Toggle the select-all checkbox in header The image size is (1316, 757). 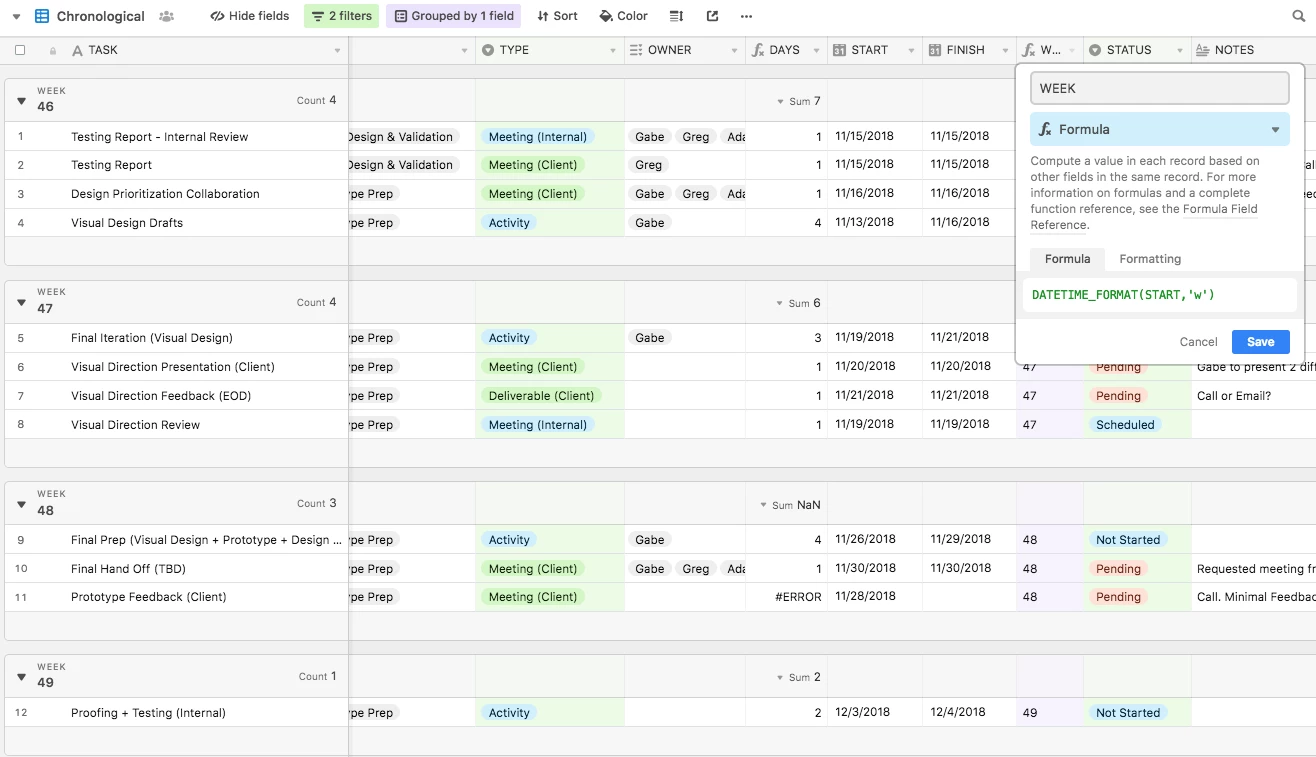coord(20,50)
